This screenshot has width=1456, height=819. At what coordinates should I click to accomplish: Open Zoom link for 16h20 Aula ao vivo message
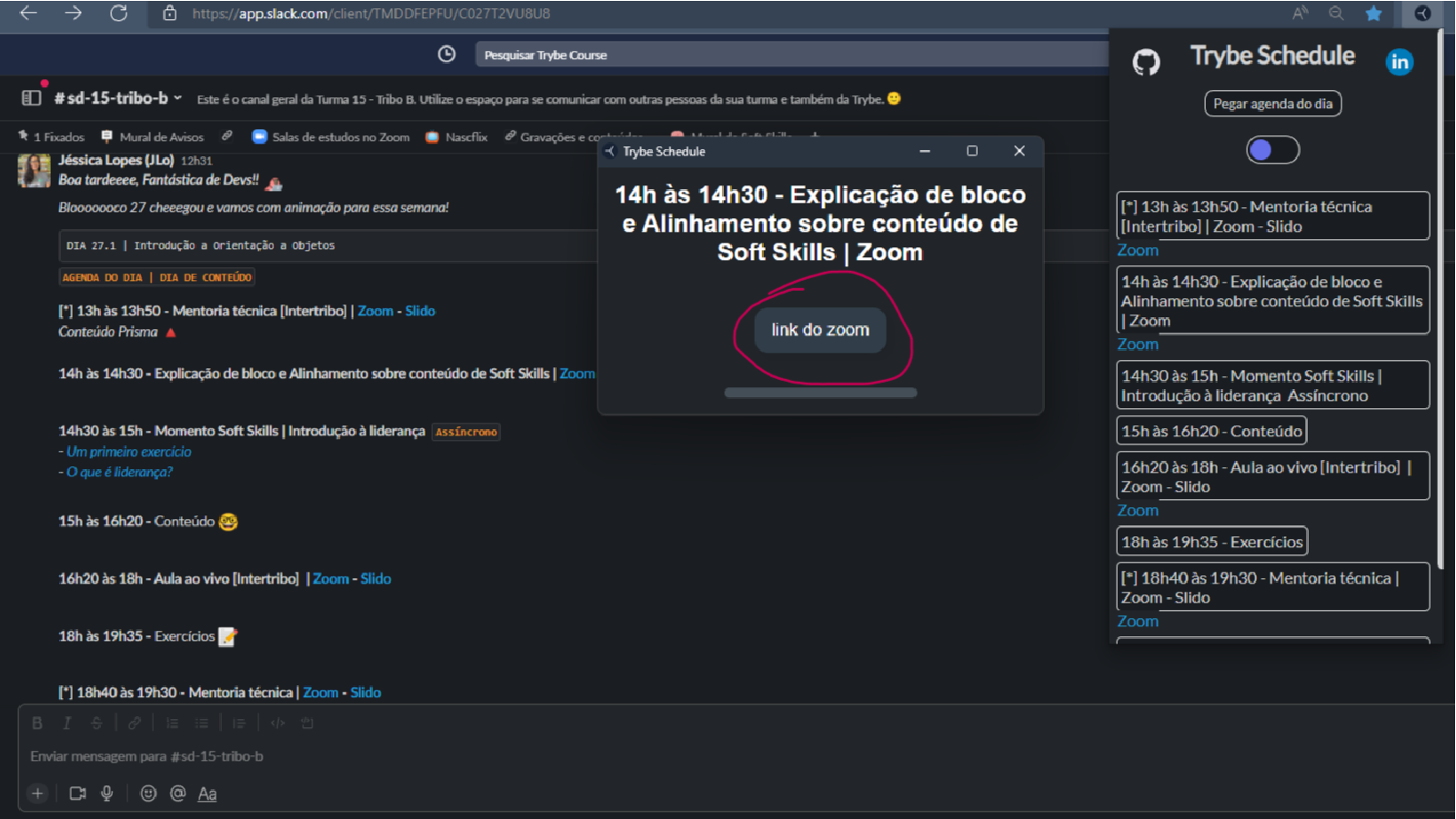click(331, 579)
